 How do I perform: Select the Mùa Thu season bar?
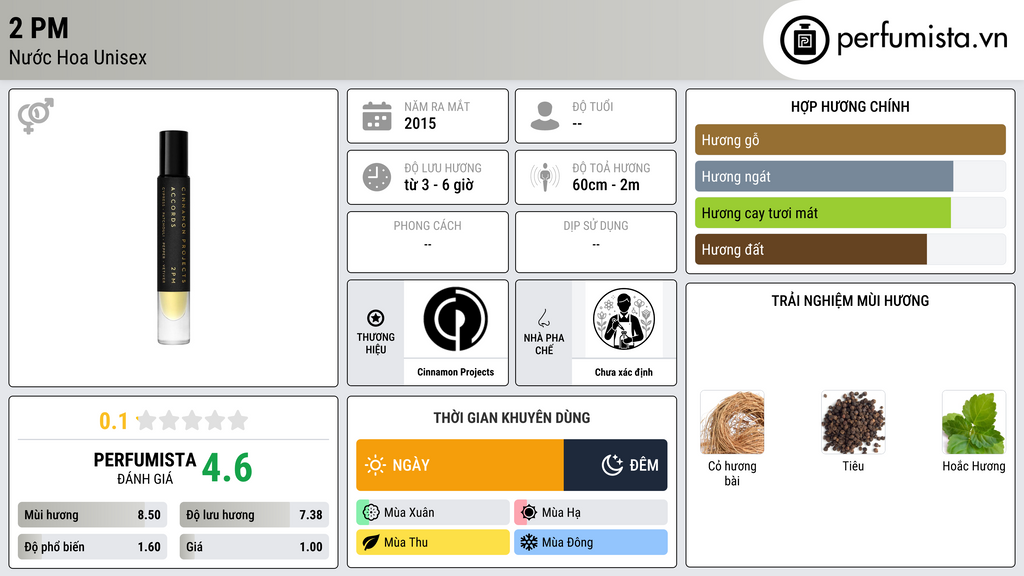[x=433, y=542]
